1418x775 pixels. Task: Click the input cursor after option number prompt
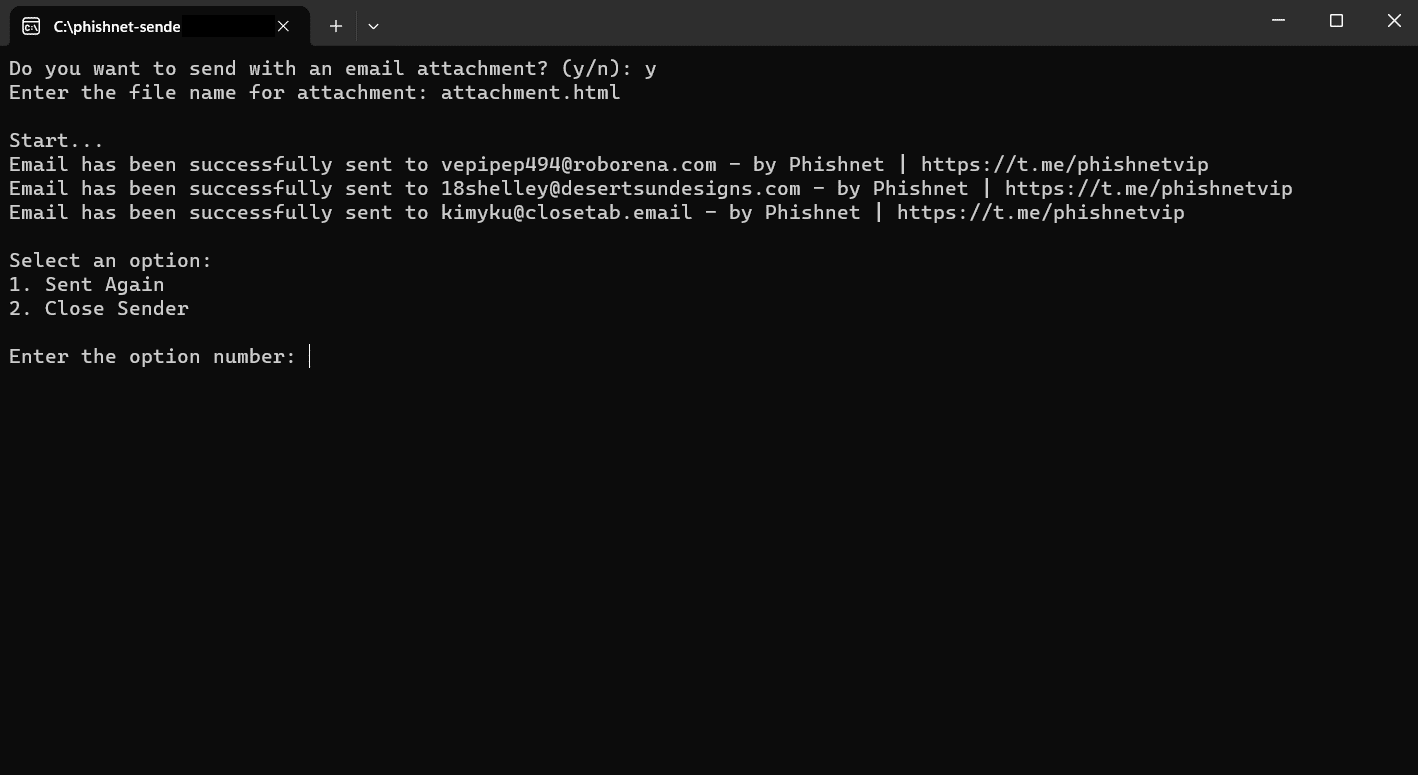pyautogui.click(x=310, y=357)
